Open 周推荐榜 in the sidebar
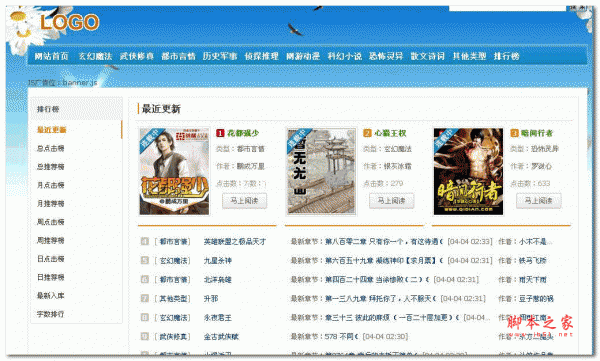The width and height of the screenshot is (600, 361). (x=51, y=240)
